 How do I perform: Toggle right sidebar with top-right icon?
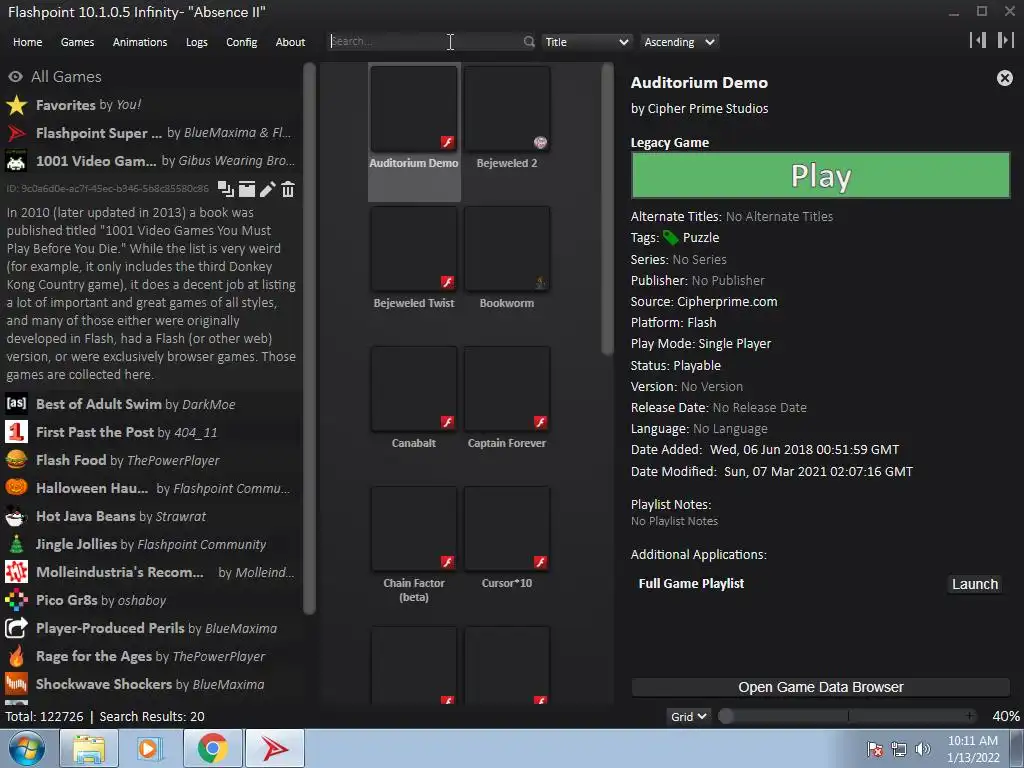(1005, 40)
